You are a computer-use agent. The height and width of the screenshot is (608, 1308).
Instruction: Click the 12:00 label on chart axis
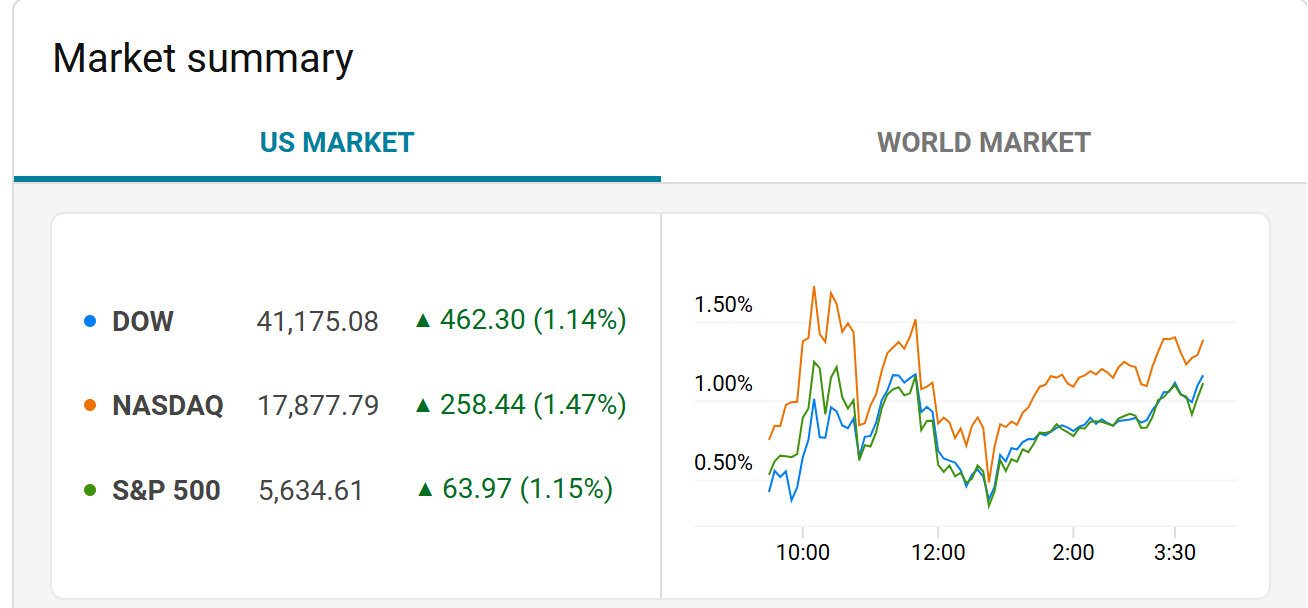click(x=938, y=553)
